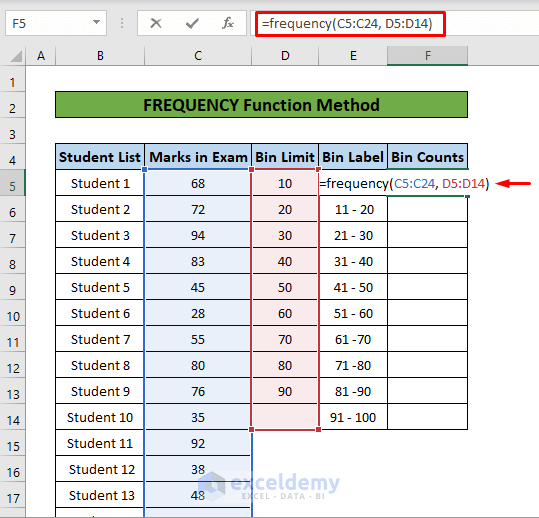Click the Bin Label cell 51 - 60
Viewport: 539px width, 518px height.
[353, 313]
